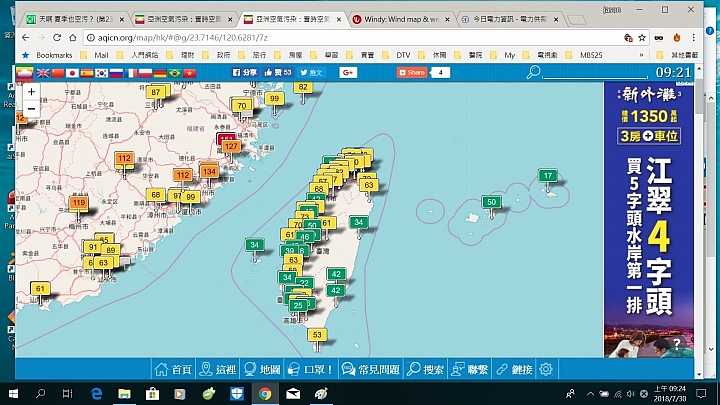This screenshot has width=720, height=405.
Task: Share page via Facebook 分享 button
Action: click(244, 73)
